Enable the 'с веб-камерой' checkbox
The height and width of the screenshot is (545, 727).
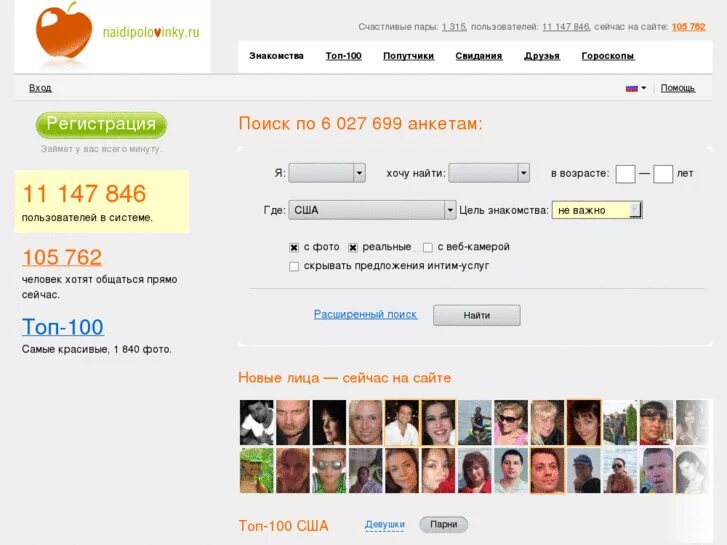pos(427,248)
